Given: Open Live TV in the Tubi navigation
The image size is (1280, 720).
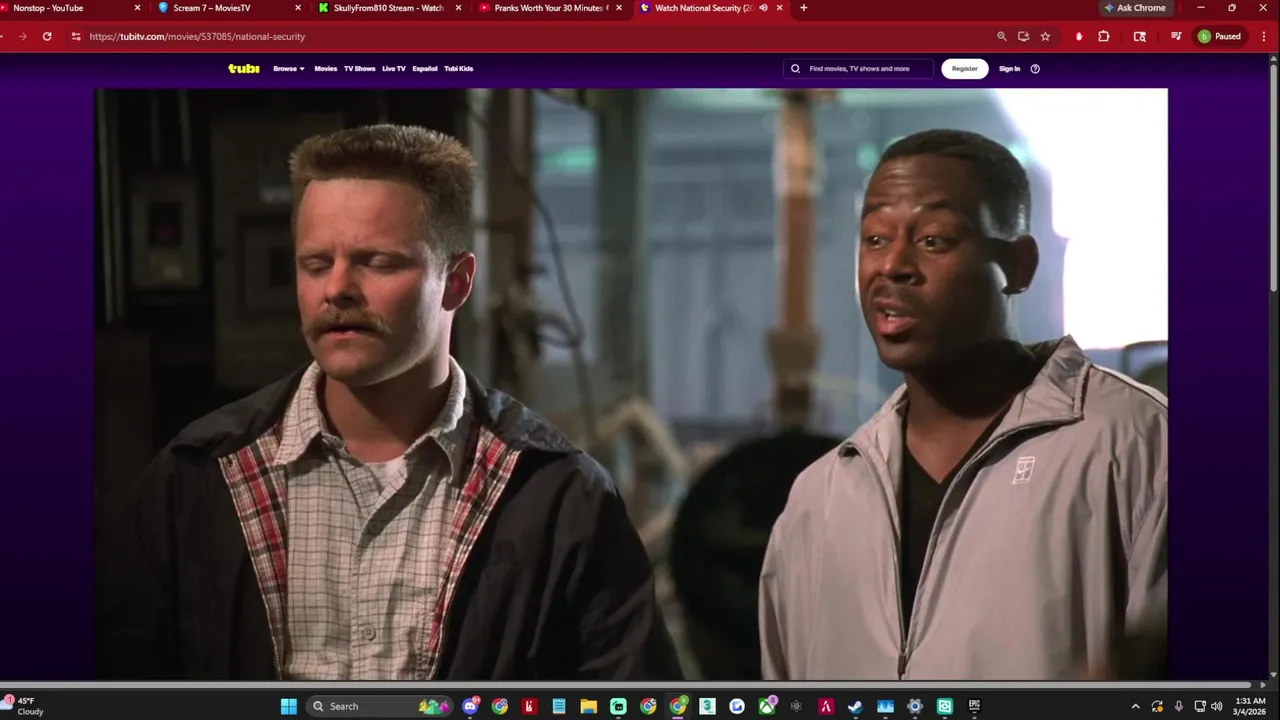Looking at the screenshot, I should click(394, 69).
